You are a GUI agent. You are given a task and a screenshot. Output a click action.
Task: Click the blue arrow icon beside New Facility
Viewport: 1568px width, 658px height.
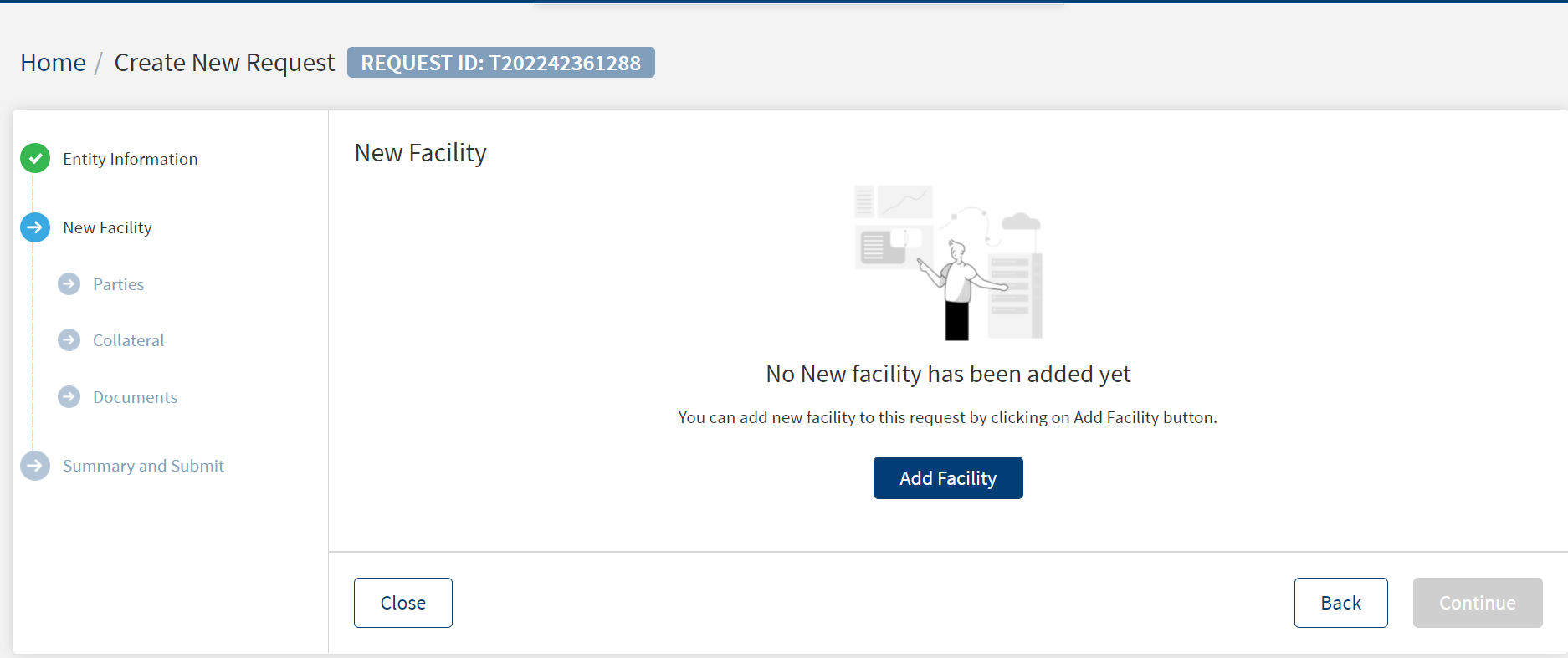point(35,227)
